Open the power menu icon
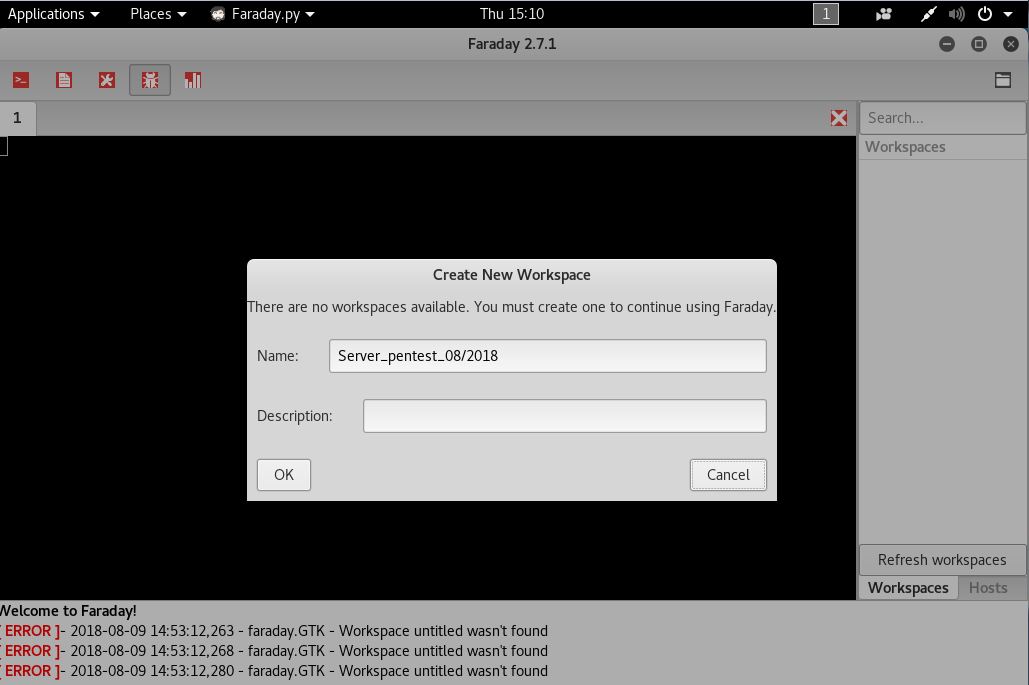 click(984, 14)
